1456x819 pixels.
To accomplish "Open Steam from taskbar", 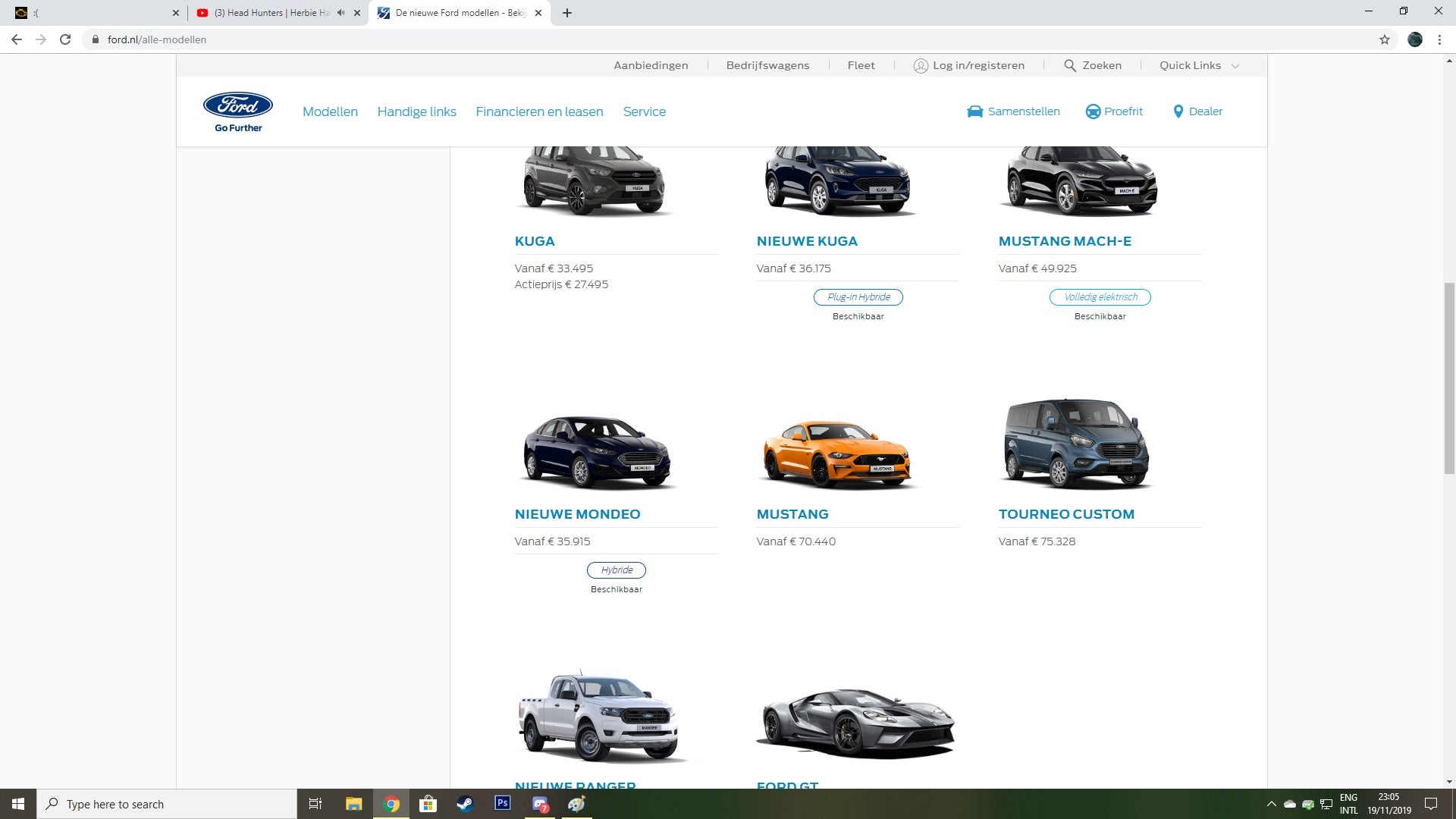I will point(465,804).
